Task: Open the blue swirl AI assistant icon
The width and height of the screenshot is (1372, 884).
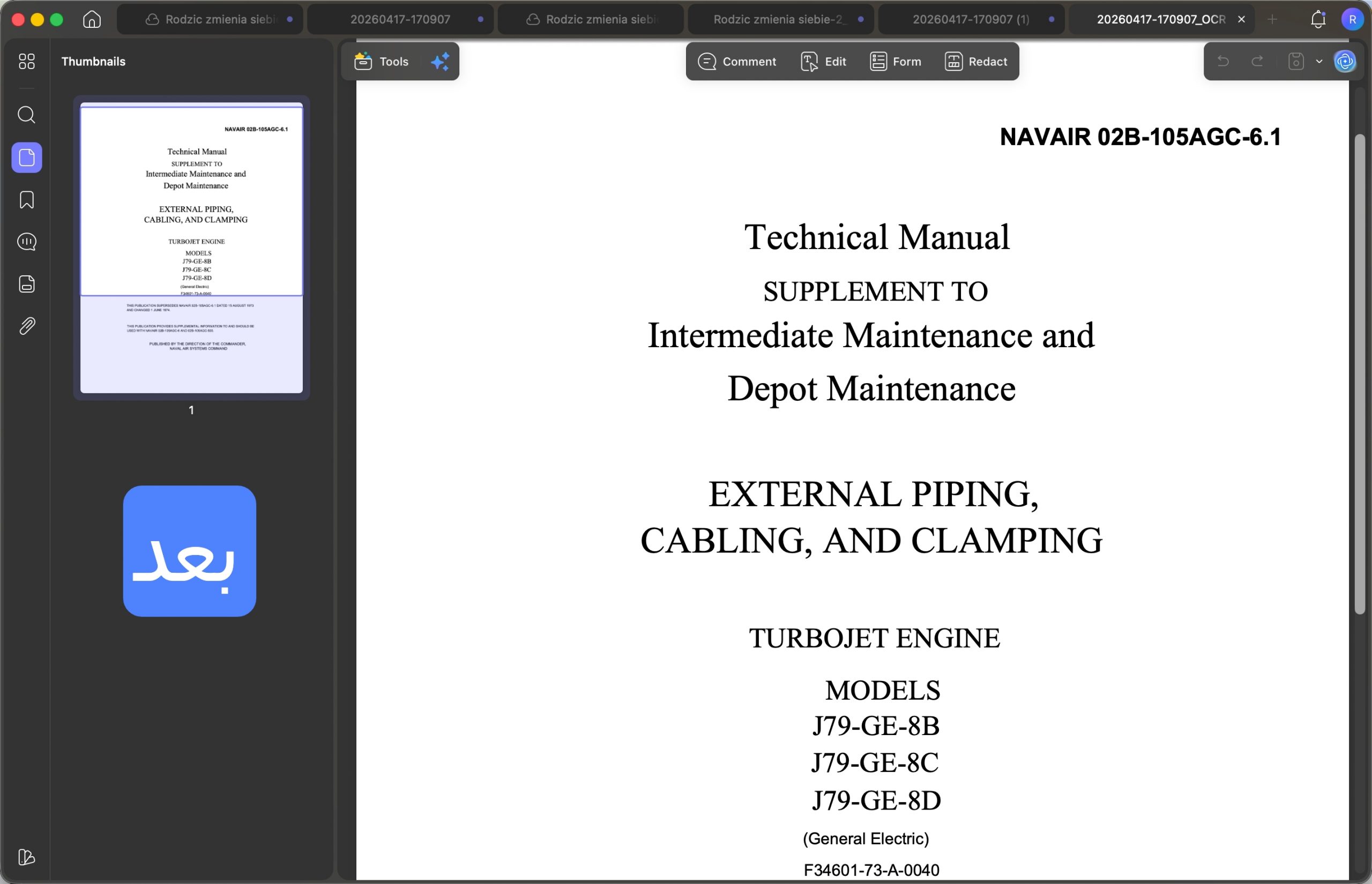Action: (x=1345, y=62)
